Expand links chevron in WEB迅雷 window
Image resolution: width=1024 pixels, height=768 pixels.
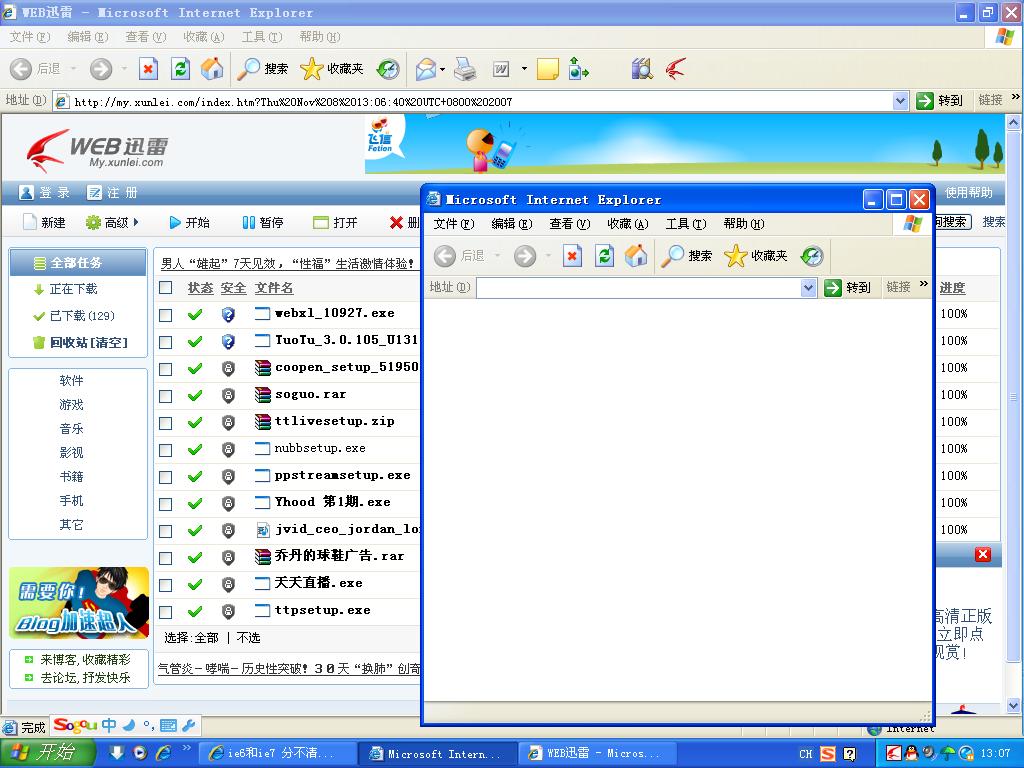point(1016,97)
